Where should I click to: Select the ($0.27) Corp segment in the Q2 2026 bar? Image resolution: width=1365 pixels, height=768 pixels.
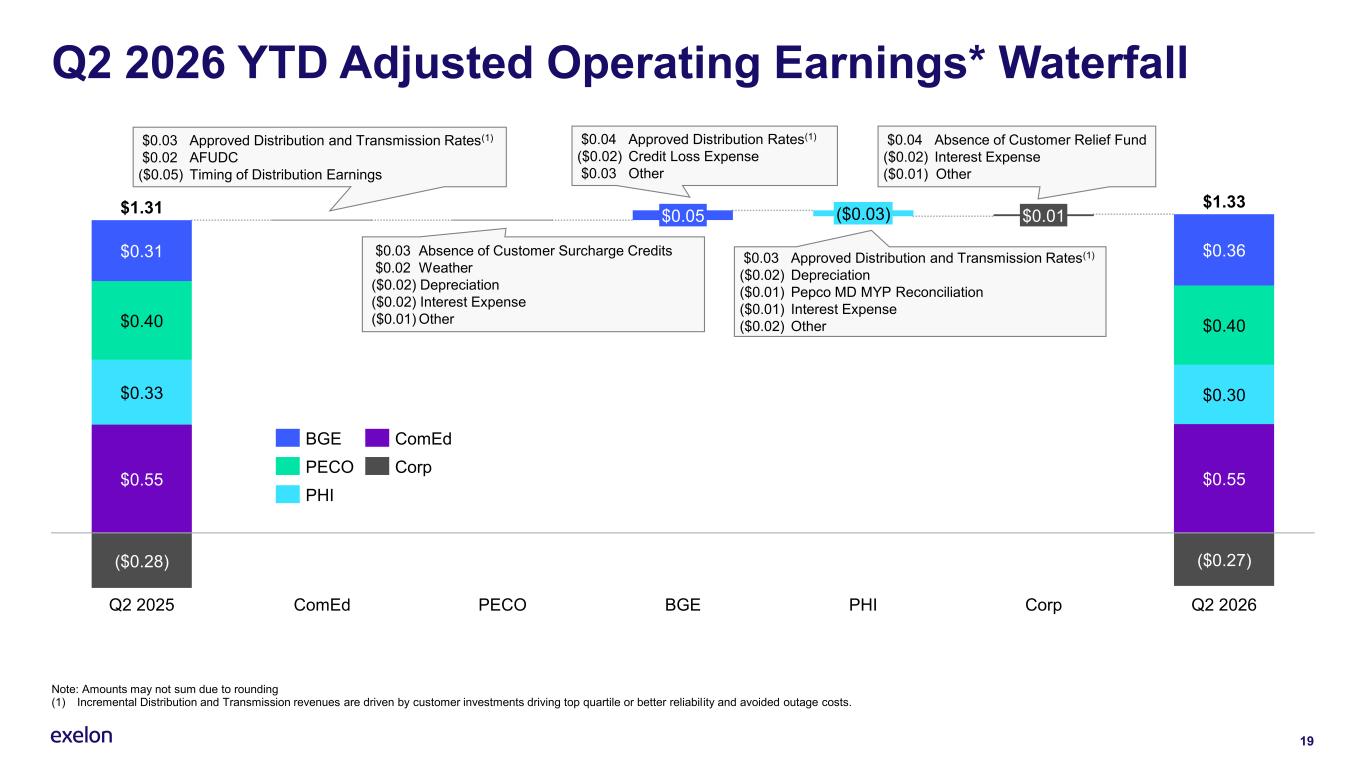1223,559
